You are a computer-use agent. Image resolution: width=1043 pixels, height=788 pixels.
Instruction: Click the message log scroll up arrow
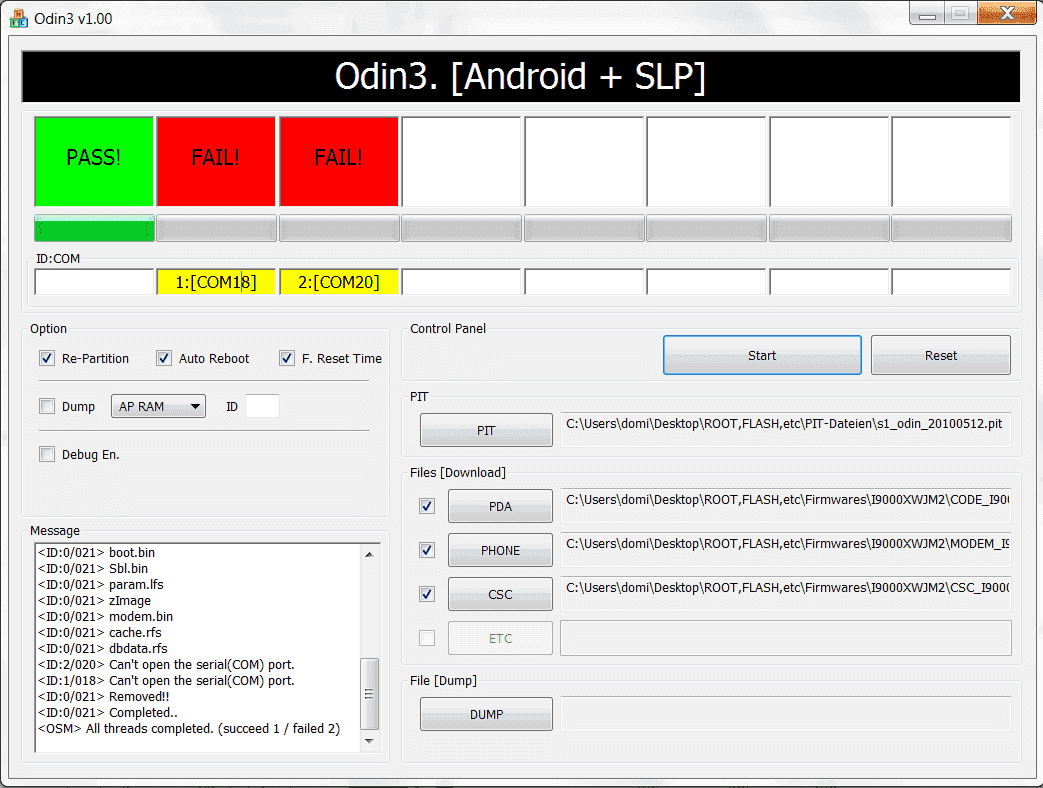[x=369, y=554]
